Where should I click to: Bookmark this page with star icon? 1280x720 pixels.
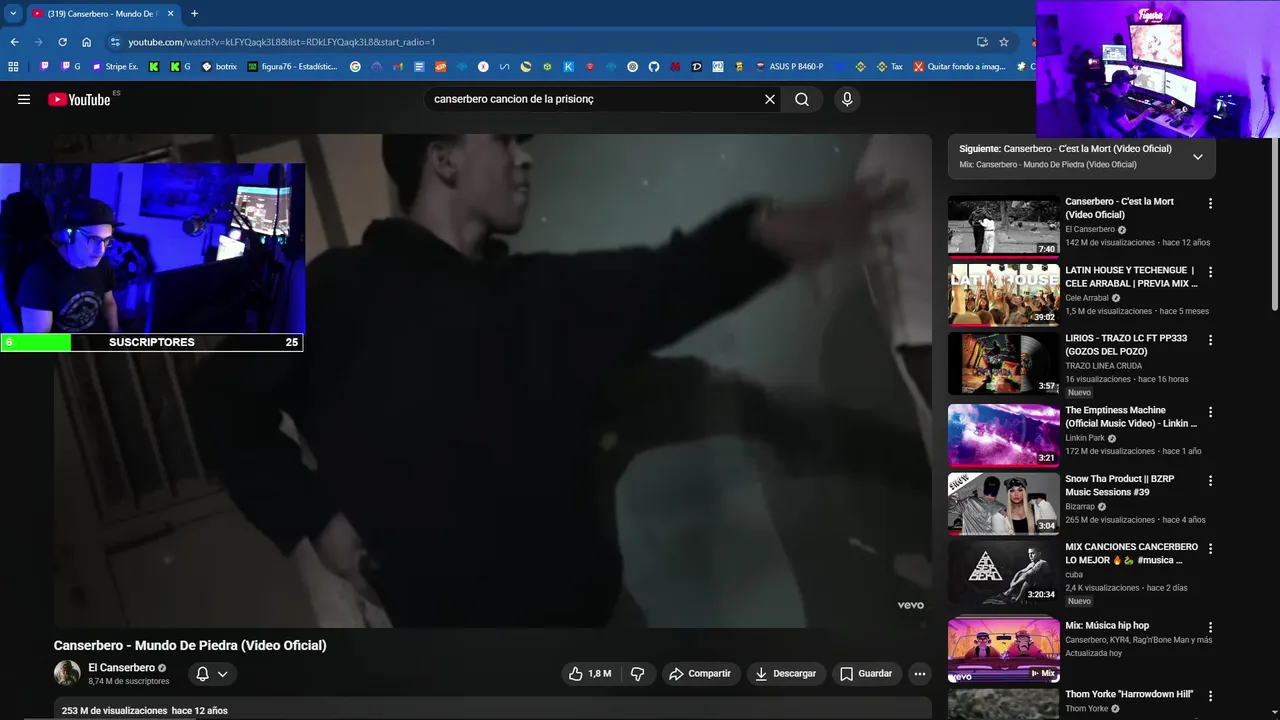click(x=1004, y=42)
